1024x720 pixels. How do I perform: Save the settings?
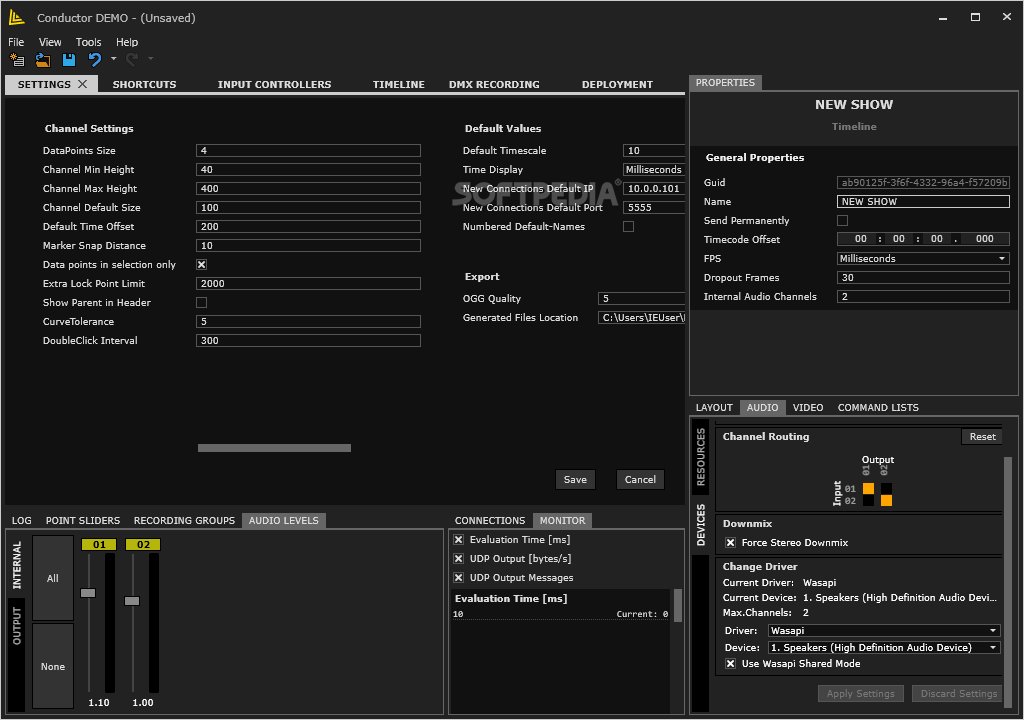[575, 480]
